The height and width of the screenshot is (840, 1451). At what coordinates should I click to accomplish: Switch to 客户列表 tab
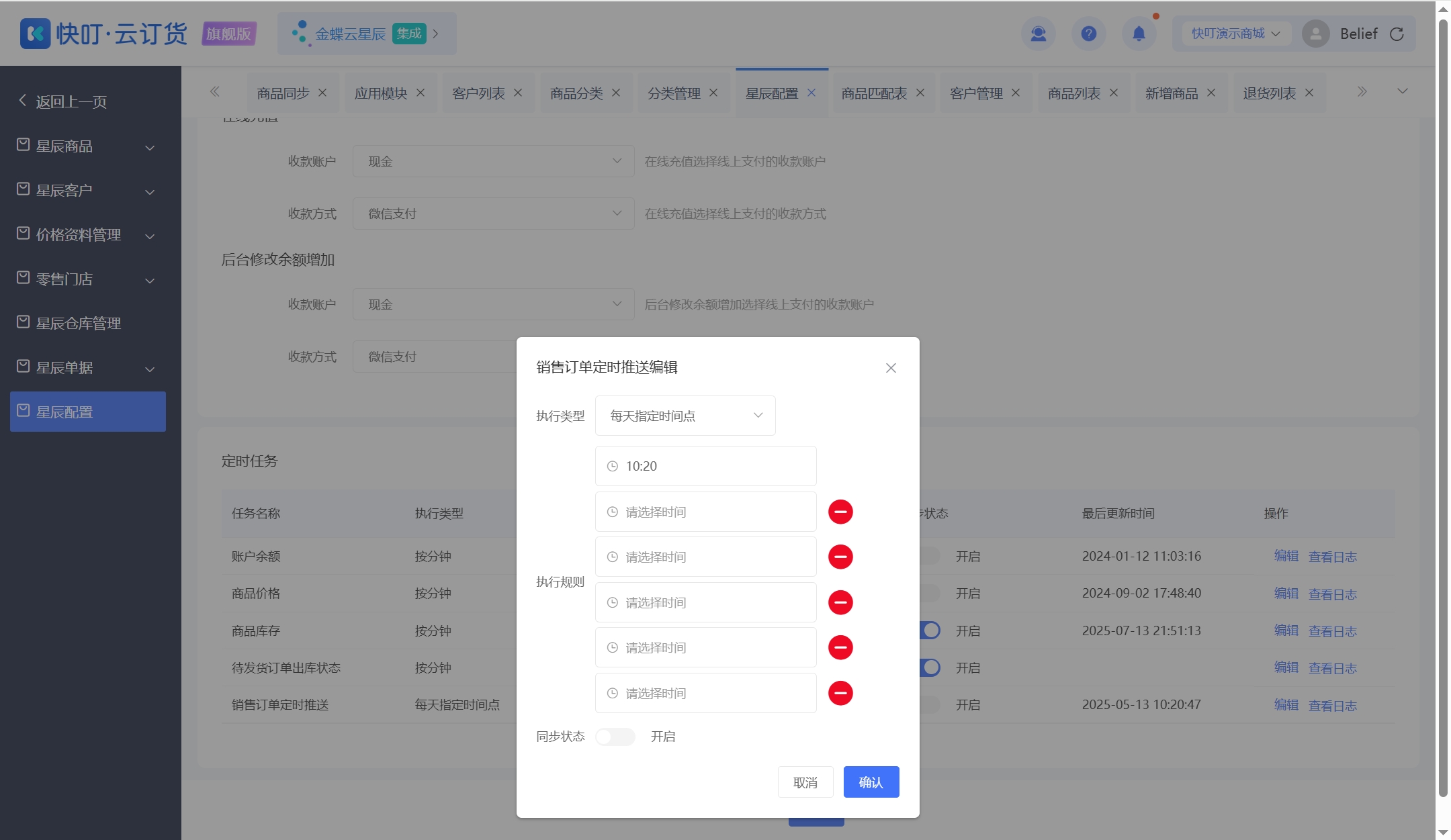click(478, 93)
